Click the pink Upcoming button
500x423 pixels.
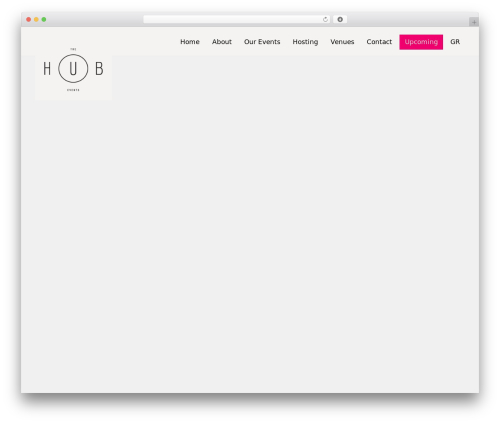pyautogui.click(x=421, y=42)
